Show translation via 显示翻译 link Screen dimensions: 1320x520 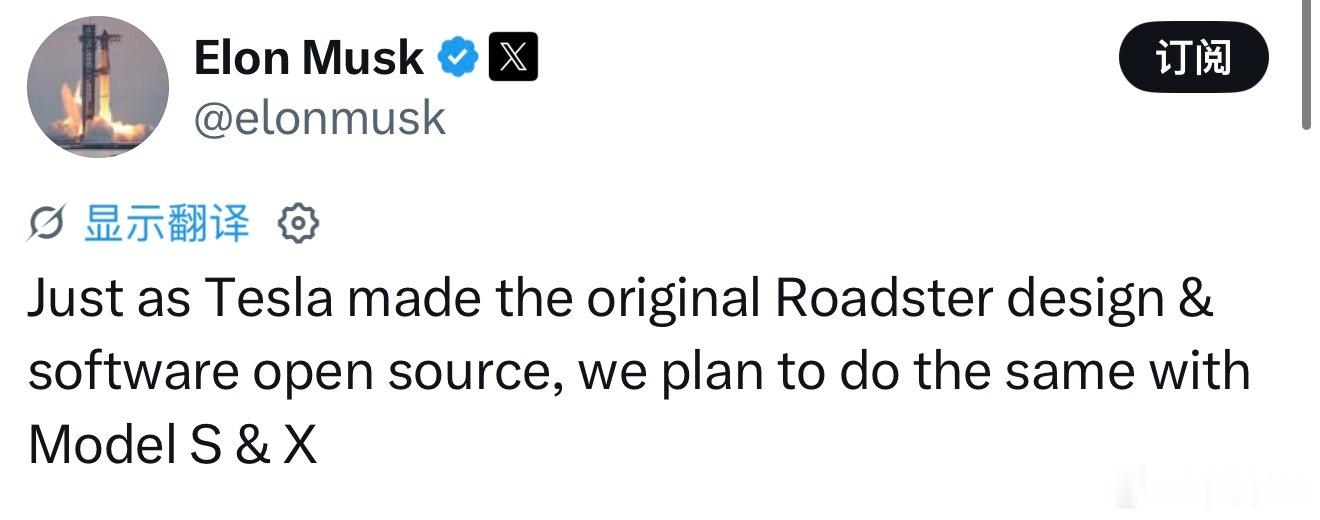coord(166,224)
